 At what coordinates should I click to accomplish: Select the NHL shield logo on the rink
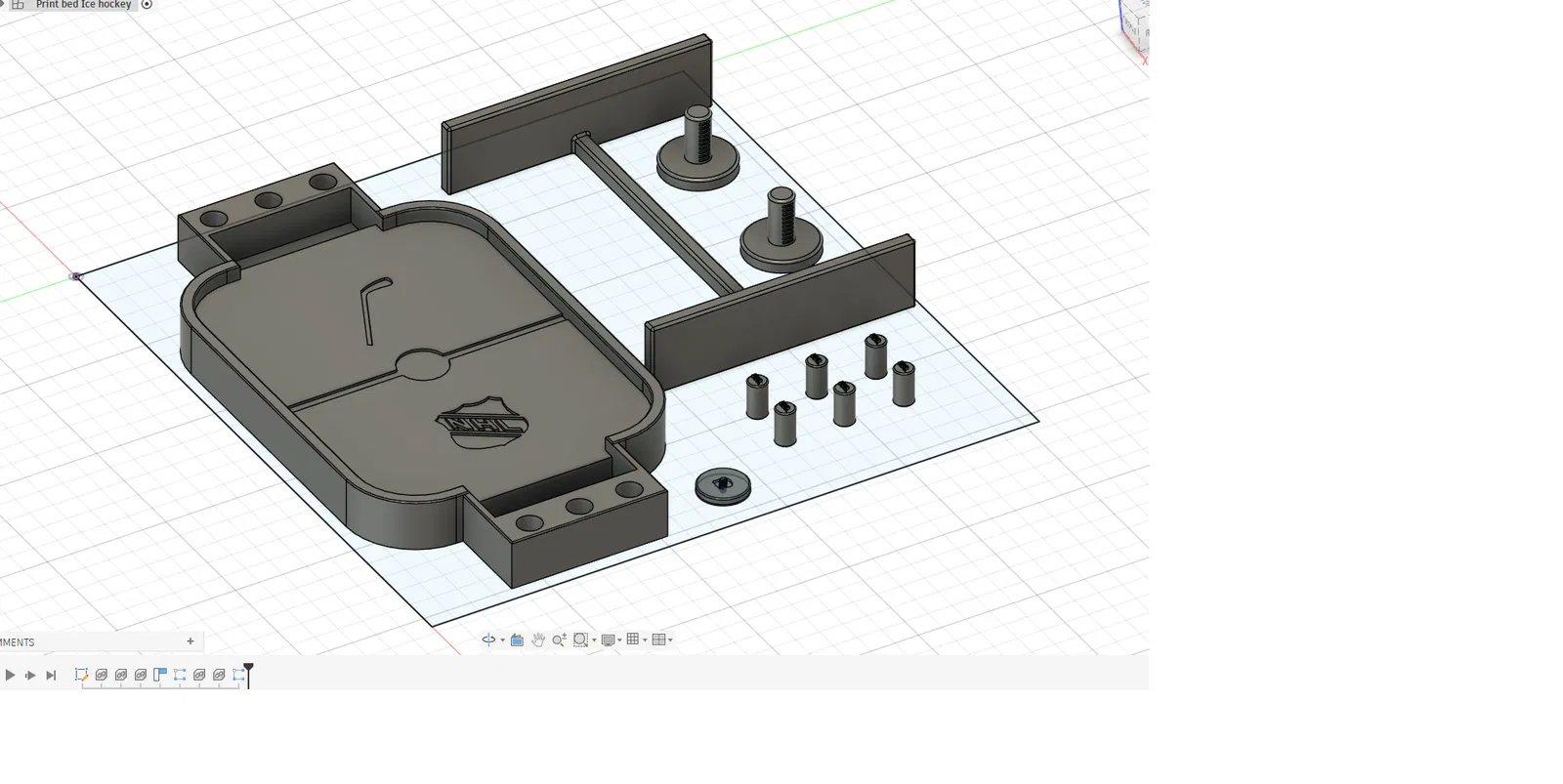482,423
